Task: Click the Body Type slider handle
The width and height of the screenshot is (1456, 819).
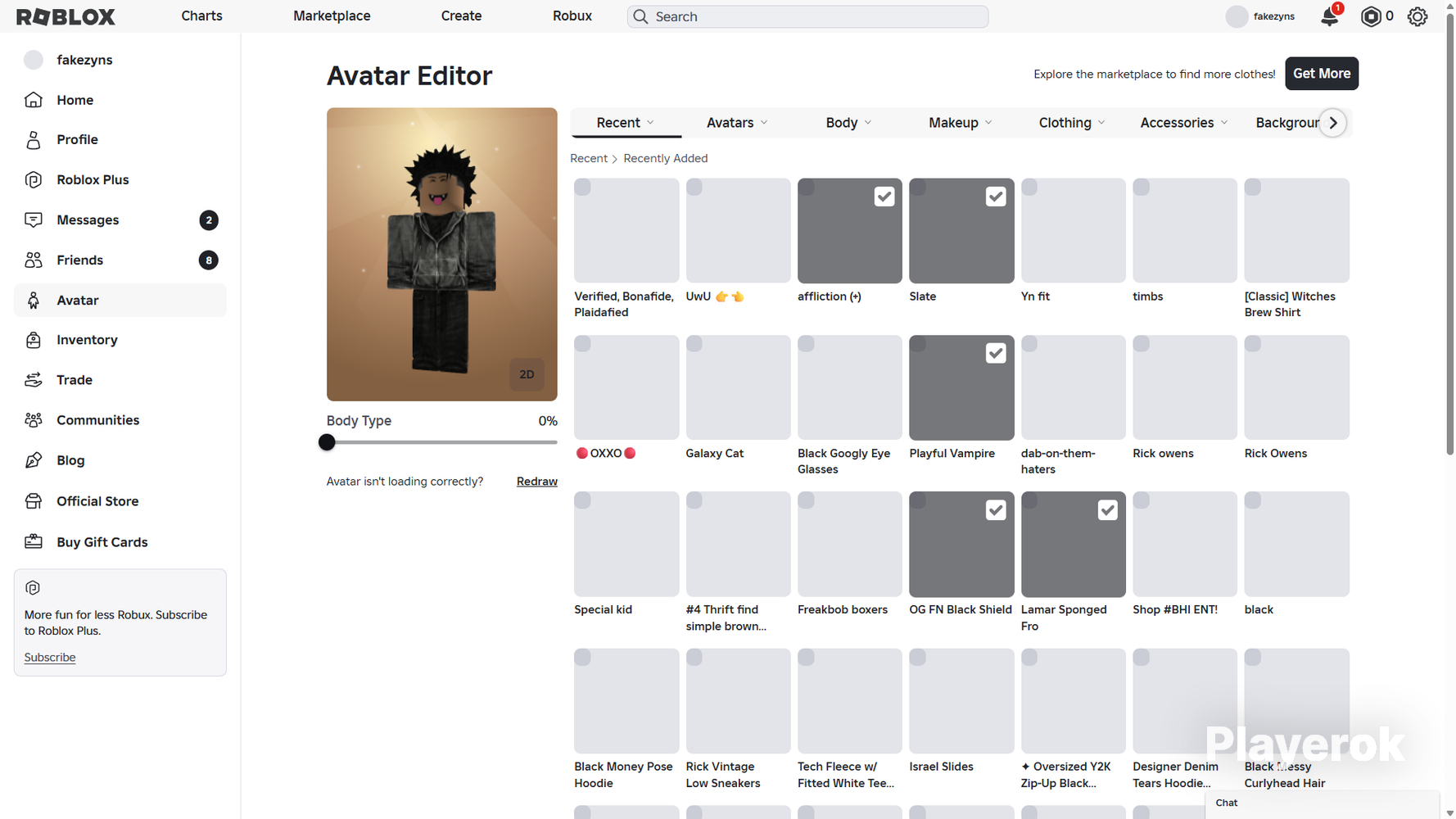Action: tap(327, 442)
